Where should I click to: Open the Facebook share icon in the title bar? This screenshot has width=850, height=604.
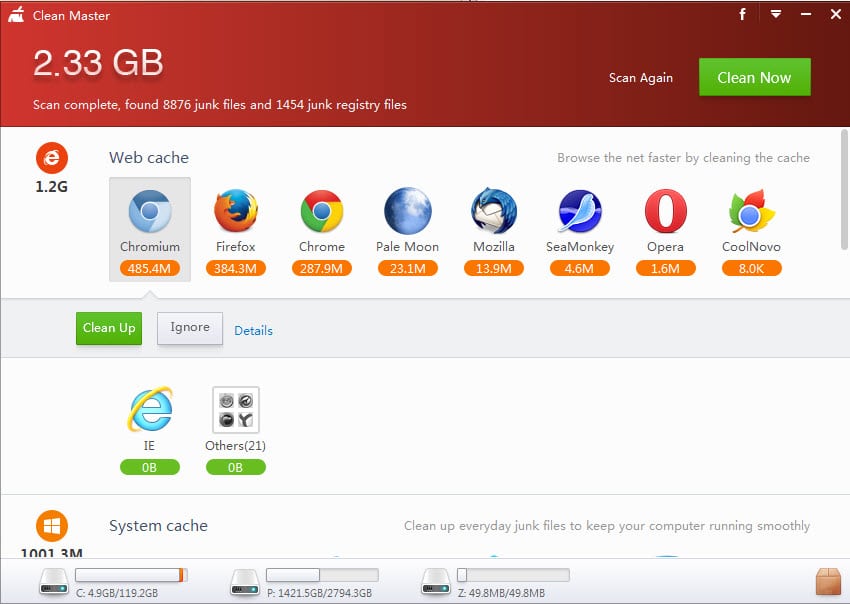pyautogui.click(x=742, y=14)
